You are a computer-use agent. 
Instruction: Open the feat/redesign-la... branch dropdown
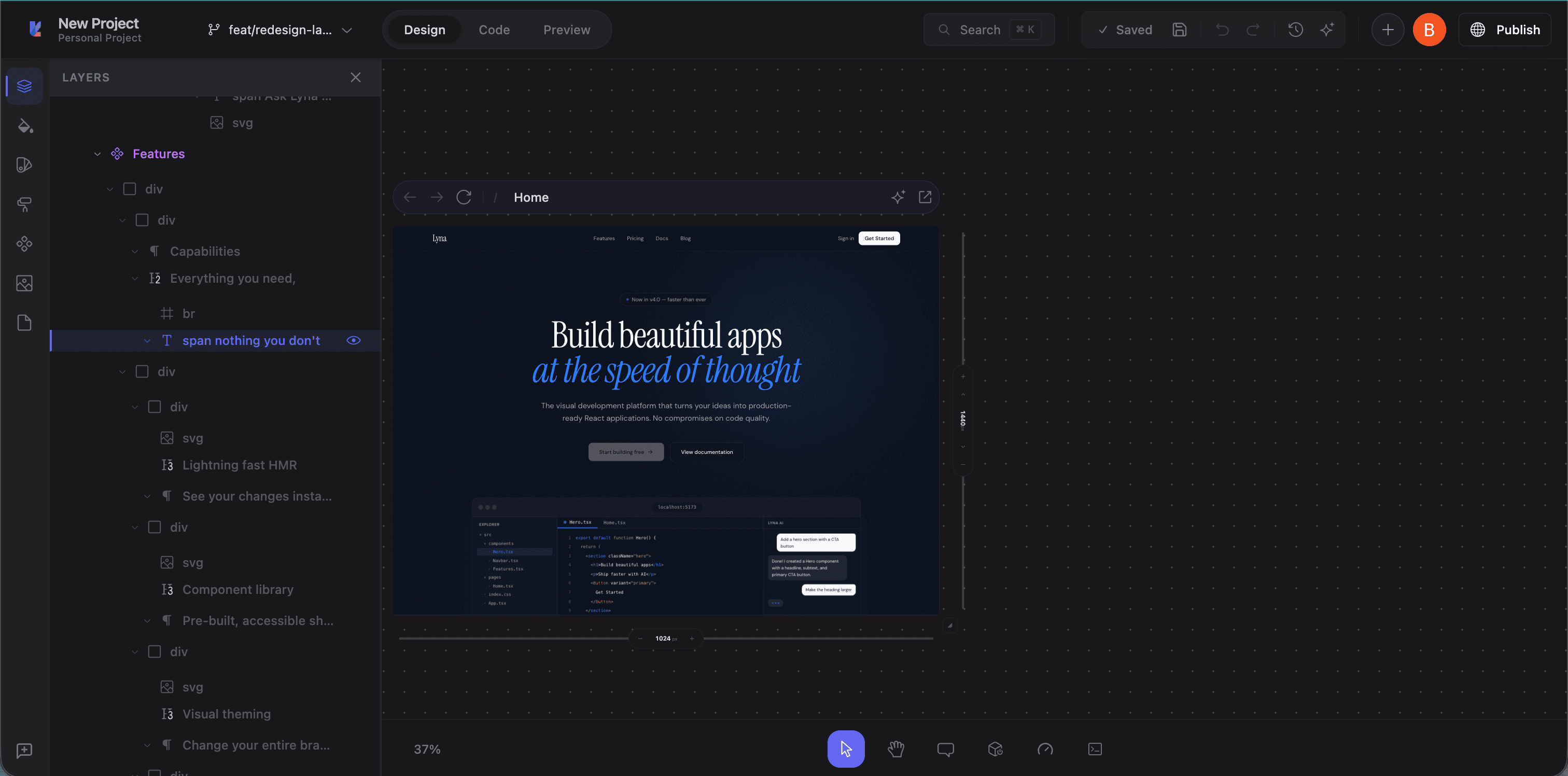(280, 30)
